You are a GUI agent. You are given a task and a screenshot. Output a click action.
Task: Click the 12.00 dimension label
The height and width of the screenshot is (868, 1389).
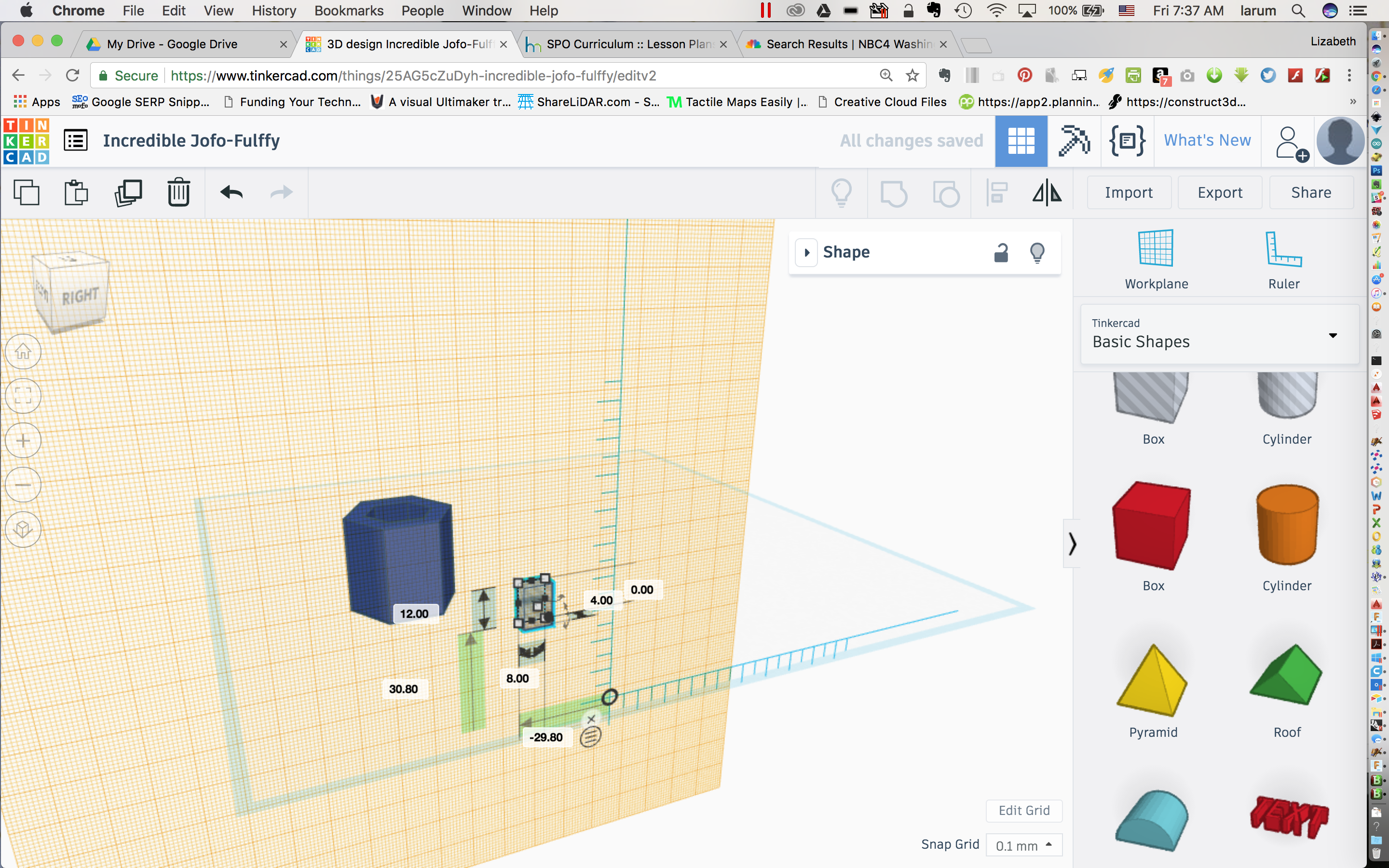tap(414, 614)
